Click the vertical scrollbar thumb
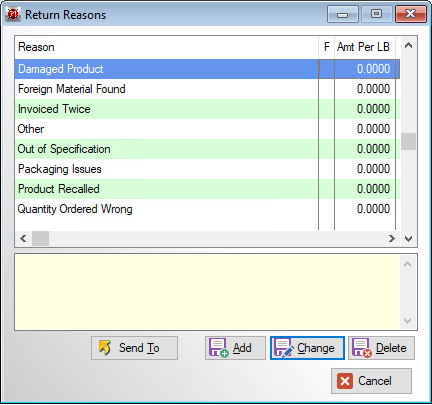This screenshot has width=432, height=405. [408, 141]
